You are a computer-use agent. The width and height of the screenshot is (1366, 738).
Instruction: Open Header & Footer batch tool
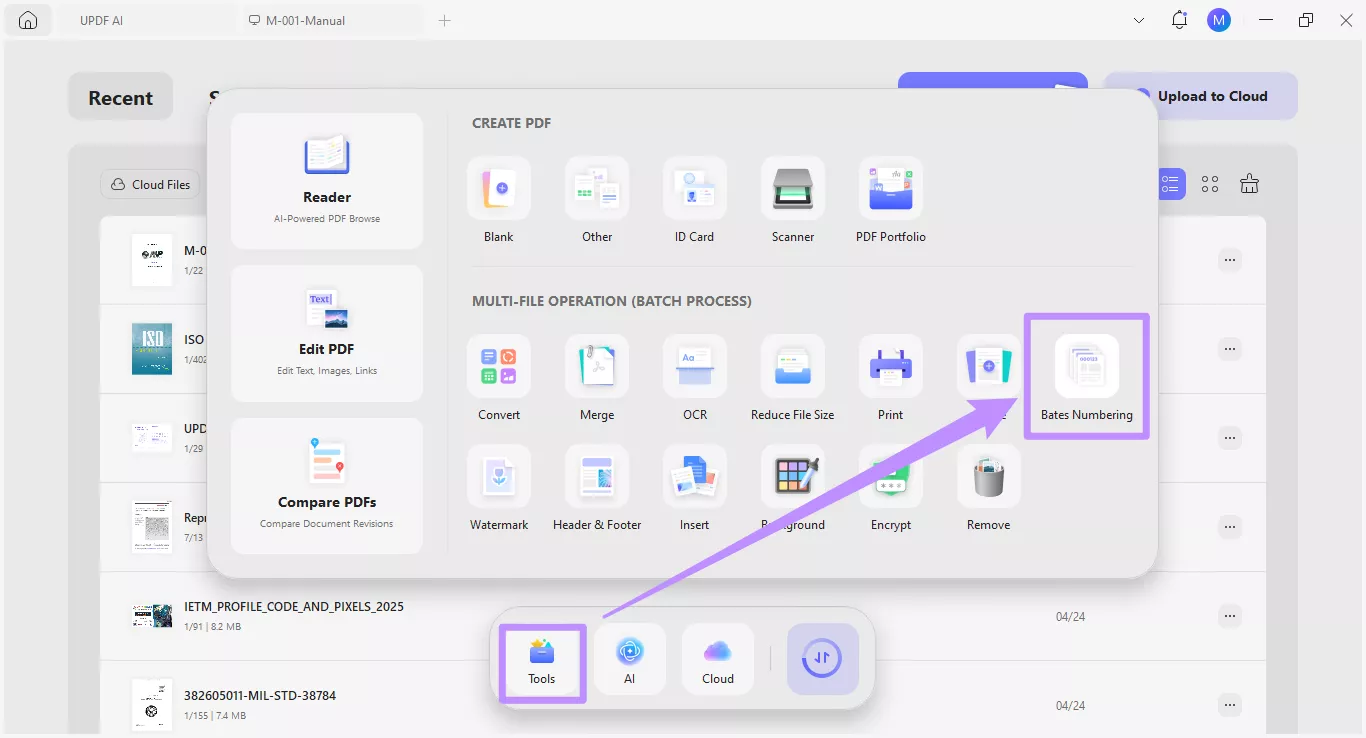[597, 488]
